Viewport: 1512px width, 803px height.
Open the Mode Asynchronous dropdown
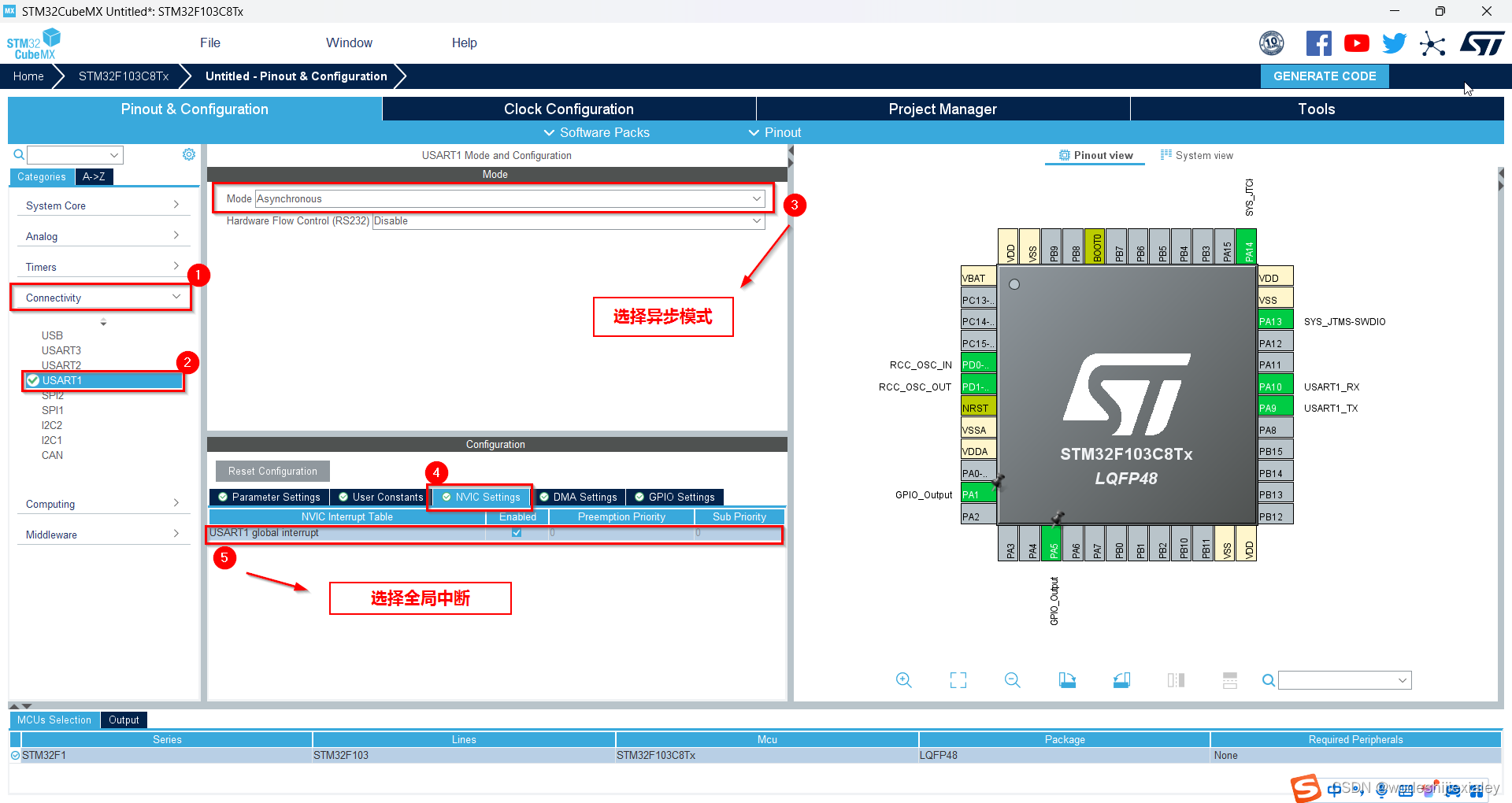click(x=510, y=198)
